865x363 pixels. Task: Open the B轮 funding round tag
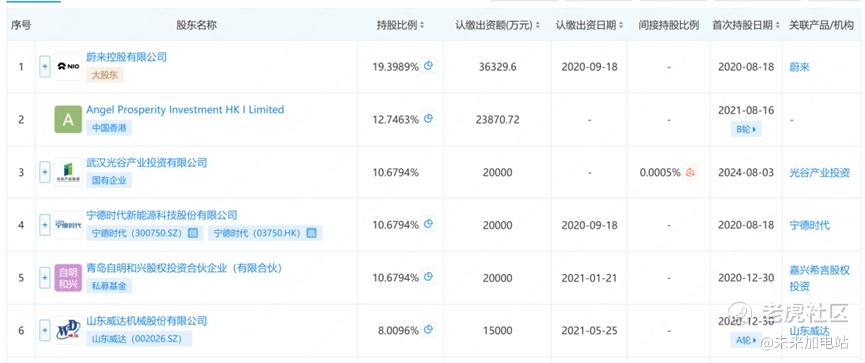[745, 130]
